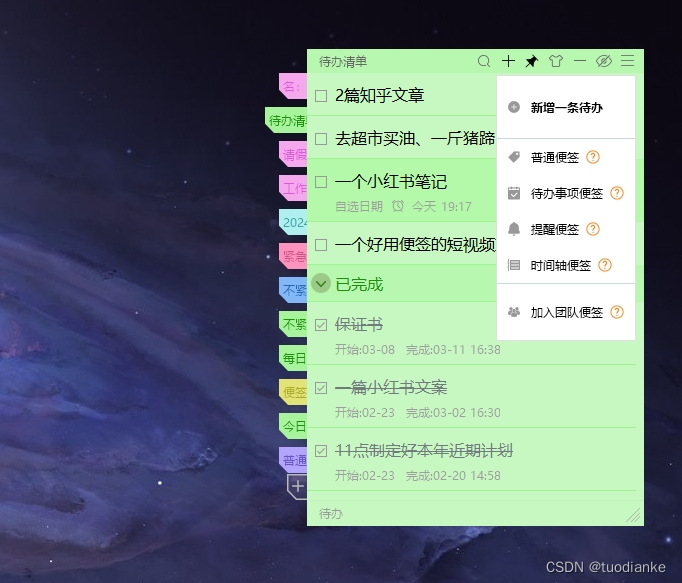Click the tag icon beside 普通便签

(514, 157)
